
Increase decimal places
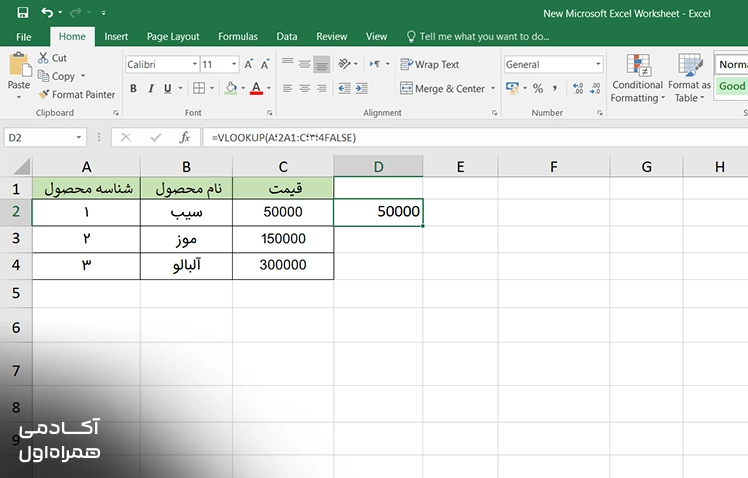[x=578, y=88]
